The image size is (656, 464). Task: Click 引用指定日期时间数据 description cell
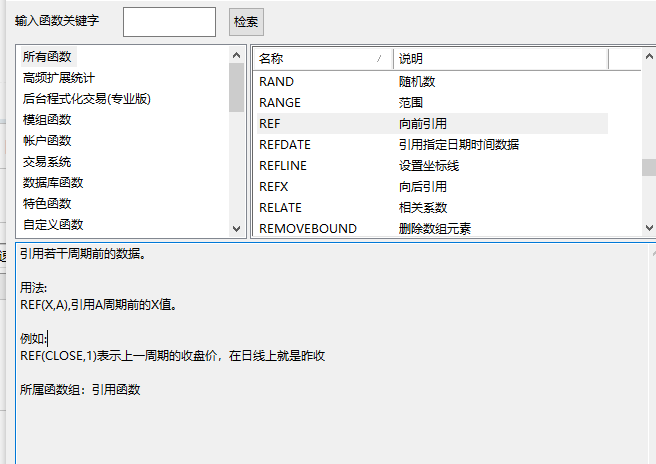point(459,144)
